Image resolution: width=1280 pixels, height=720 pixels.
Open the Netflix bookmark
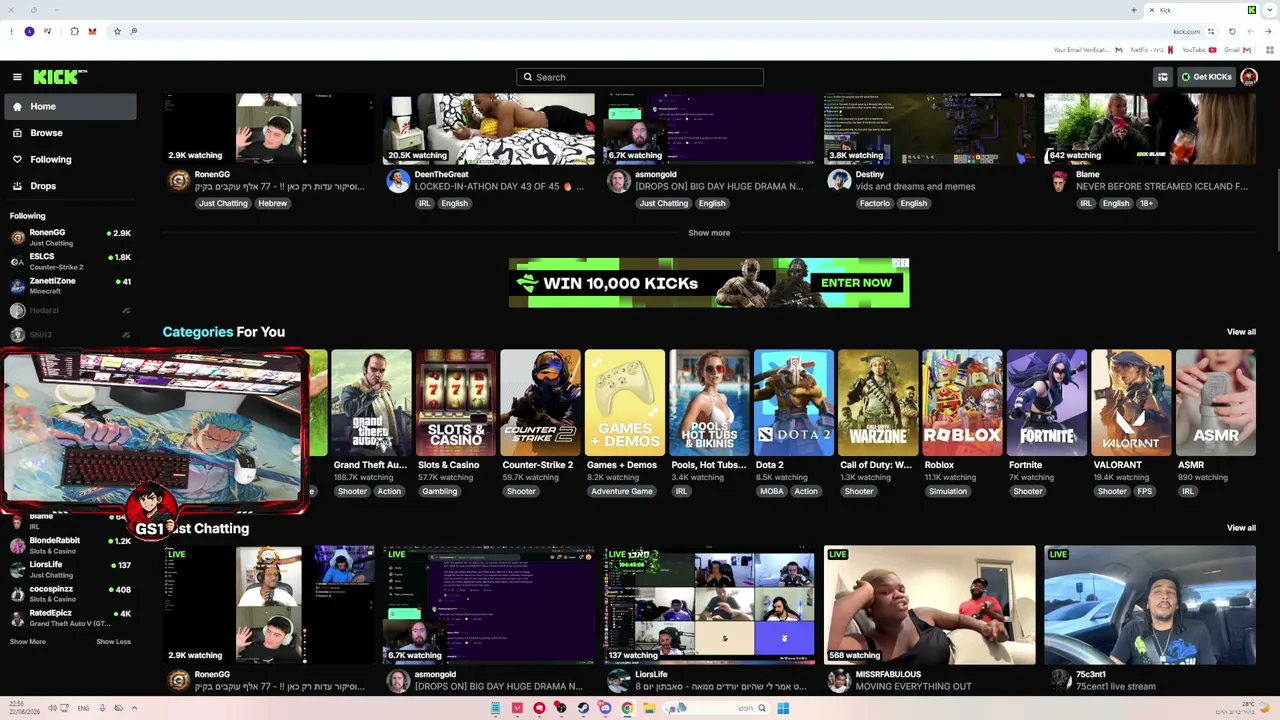click(1152, 50)
